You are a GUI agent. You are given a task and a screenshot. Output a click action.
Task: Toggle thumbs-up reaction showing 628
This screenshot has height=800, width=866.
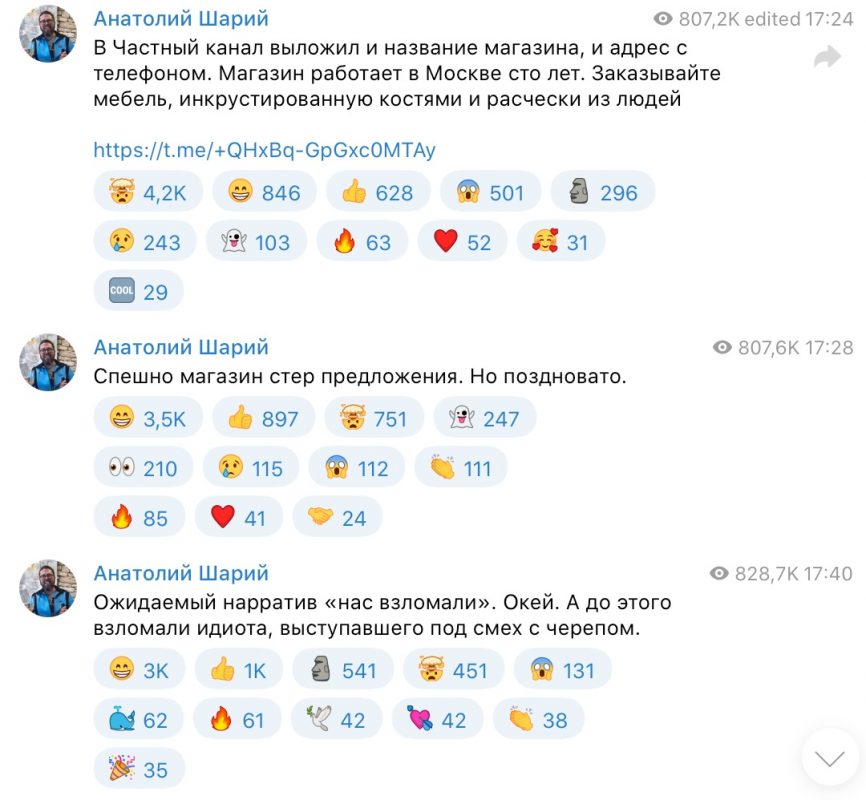point(378,192)
